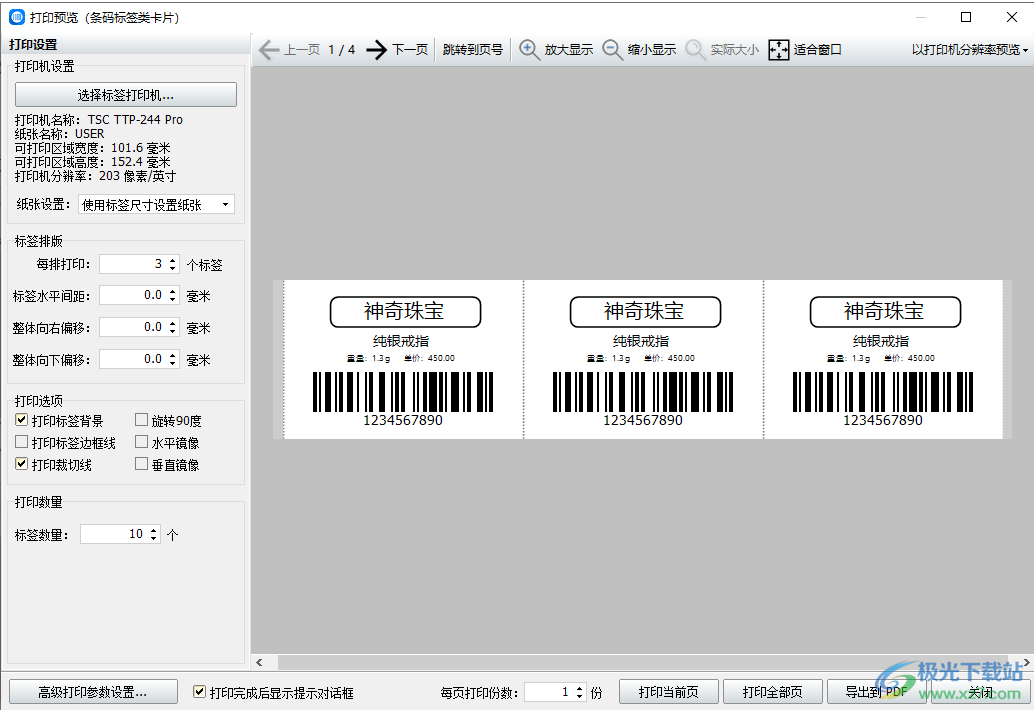Click 放大显示 label in toolbar
1034x710 pixels.
569,50
